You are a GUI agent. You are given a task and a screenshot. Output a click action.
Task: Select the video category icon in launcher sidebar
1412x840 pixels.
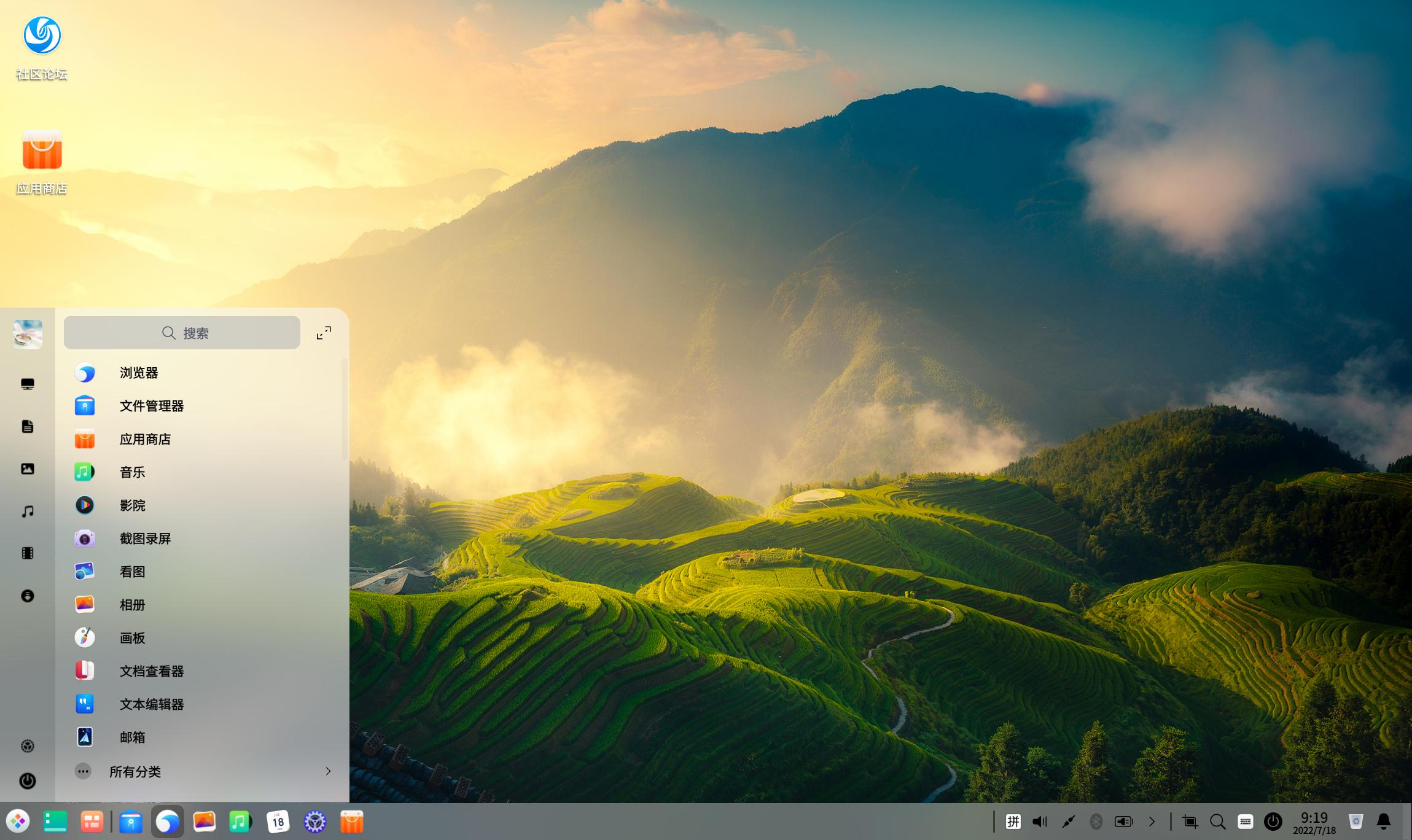point(28,552)
